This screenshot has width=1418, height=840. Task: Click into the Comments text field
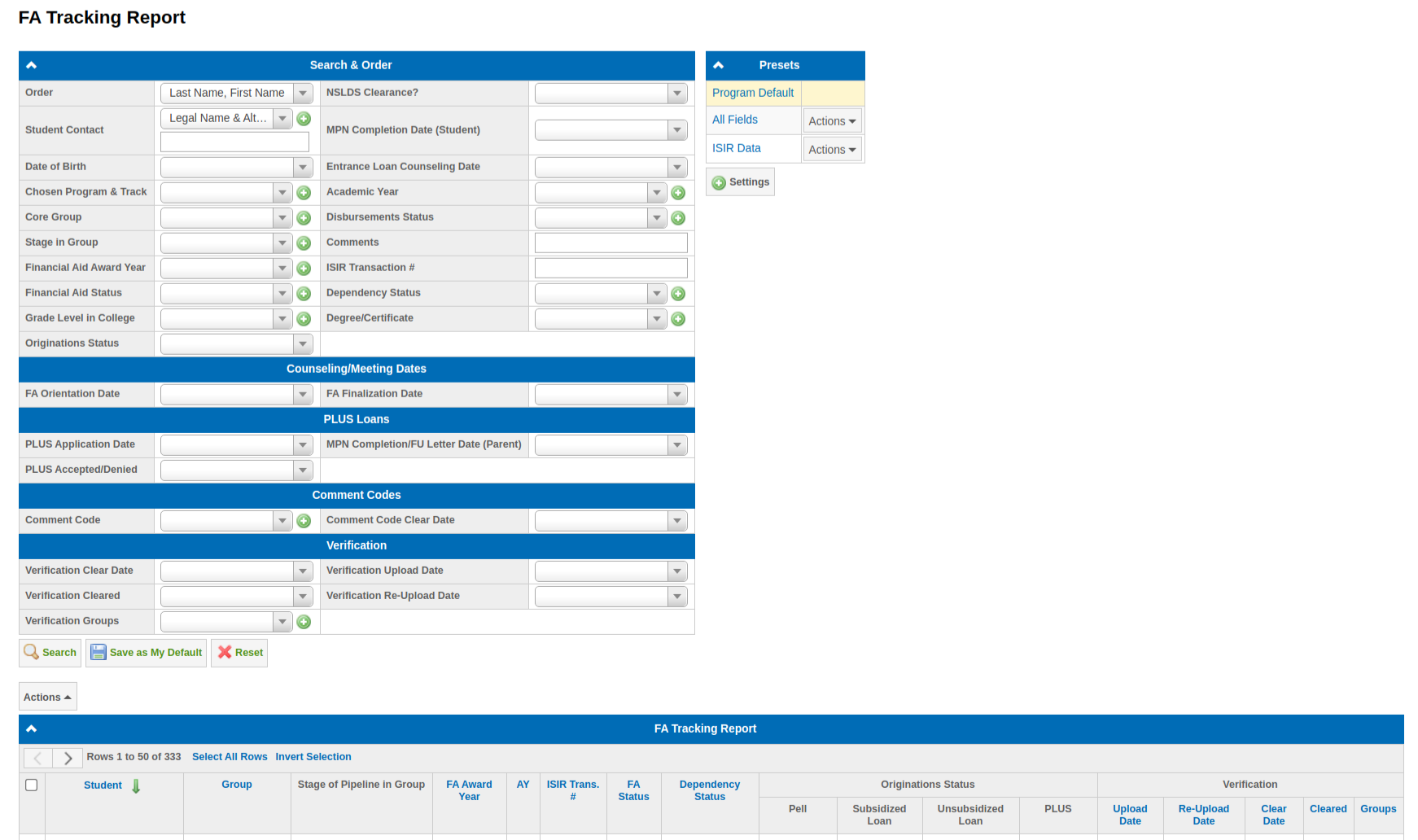(611, 243)
